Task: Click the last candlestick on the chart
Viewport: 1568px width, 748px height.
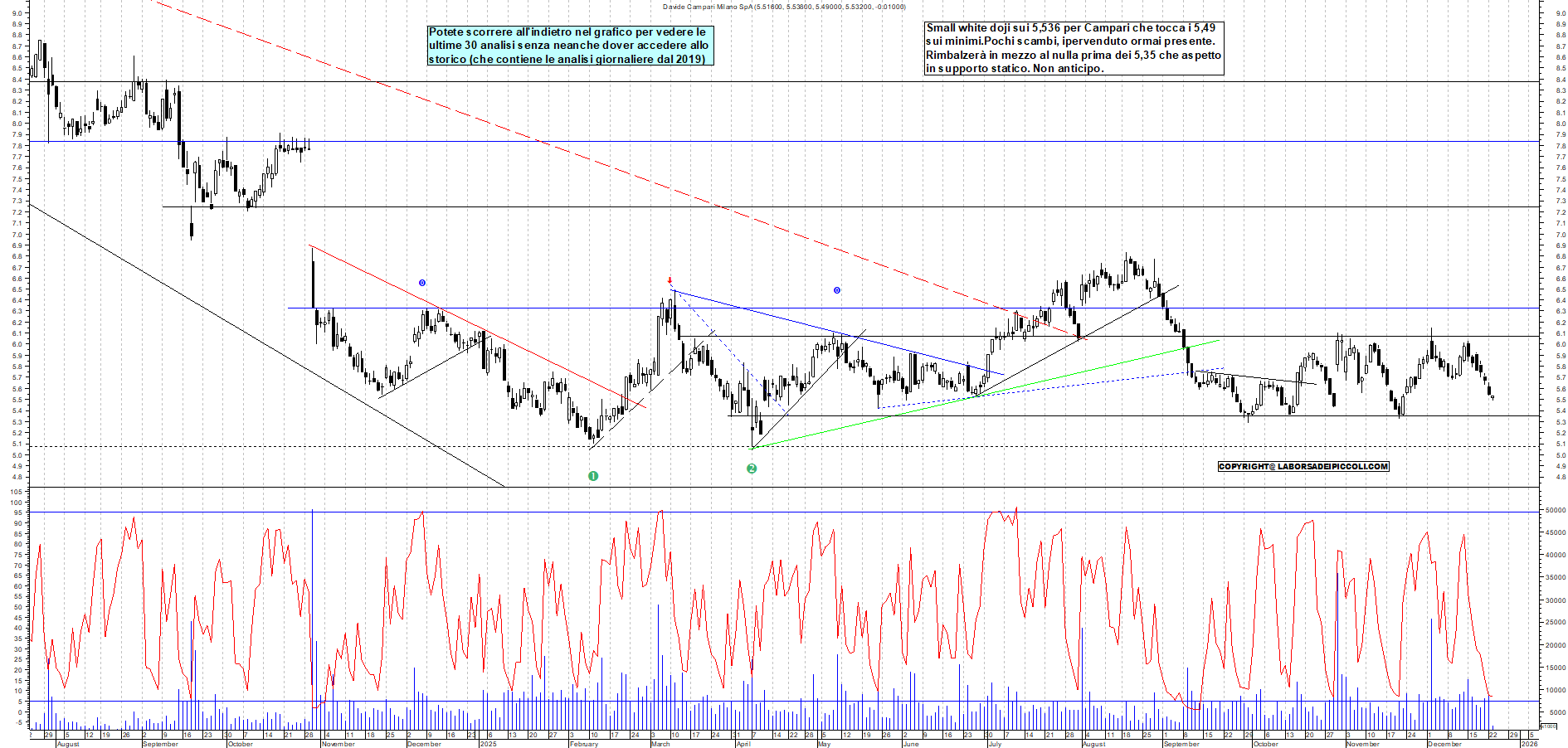Action: click(1493, 397)
